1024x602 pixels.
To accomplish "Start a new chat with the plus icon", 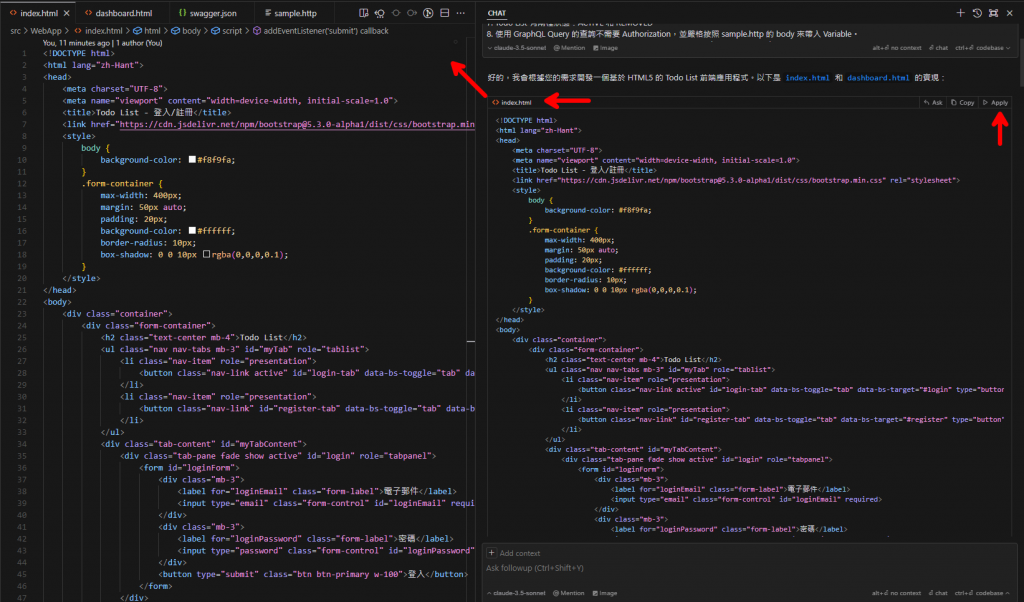I will point(960,13).
